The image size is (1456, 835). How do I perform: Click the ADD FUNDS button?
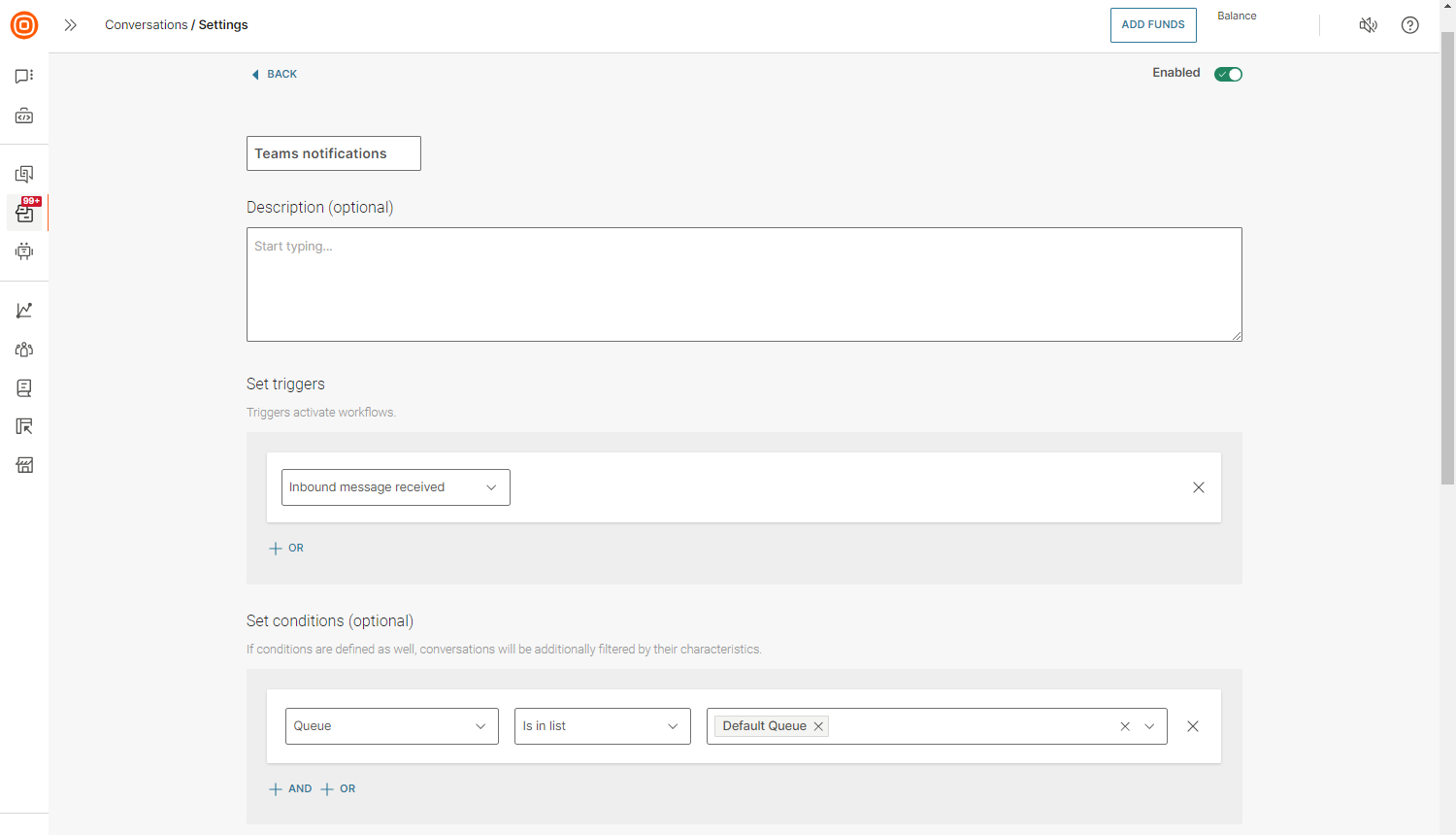(1153, 25)
